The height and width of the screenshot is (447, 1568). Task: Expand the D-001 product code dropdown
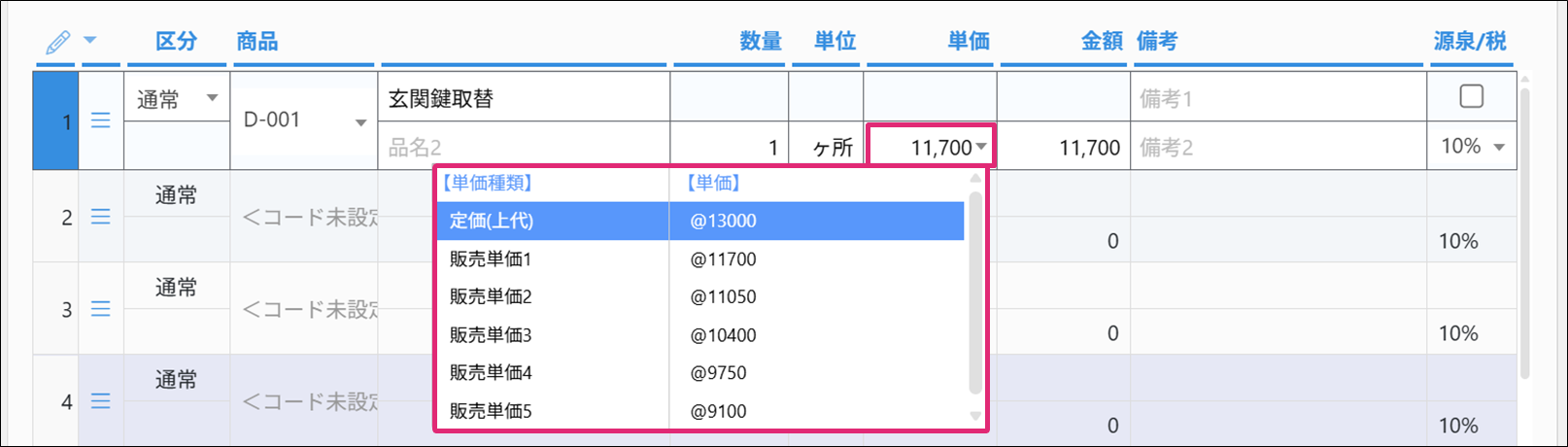(360, 122)
